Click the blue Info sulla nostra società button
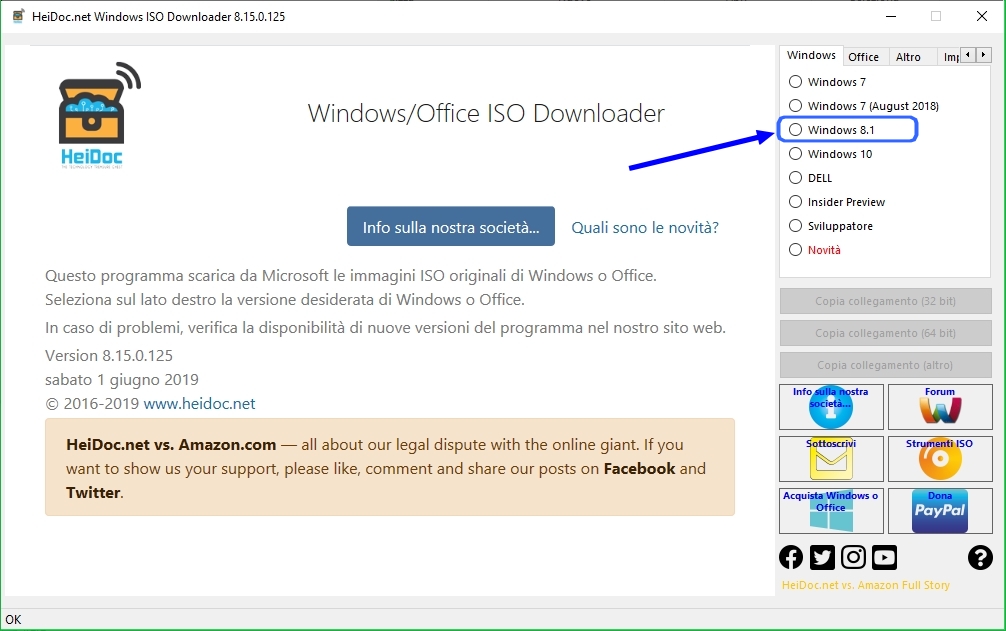This screenshot has width=1006, height=631. (451, 226)
